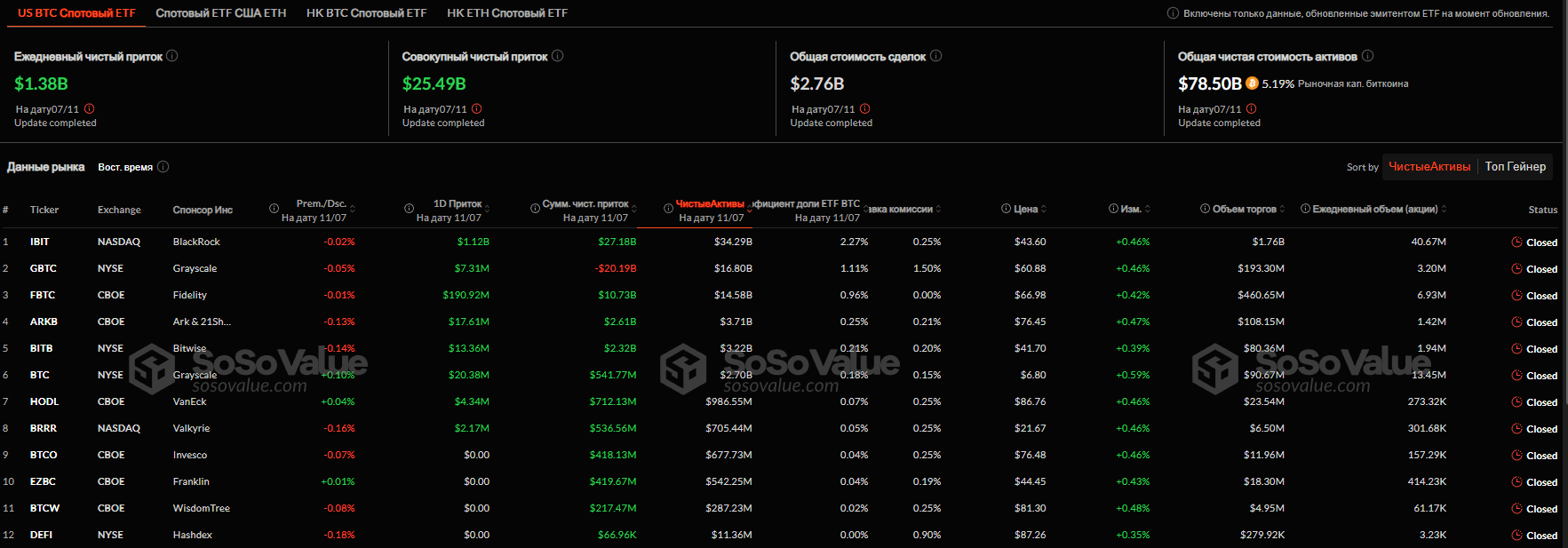The width and height of the screenshot is (1568, 548).
Task: Select the HK BTC Спотовый ETF tab
Action: pos(366,13)
